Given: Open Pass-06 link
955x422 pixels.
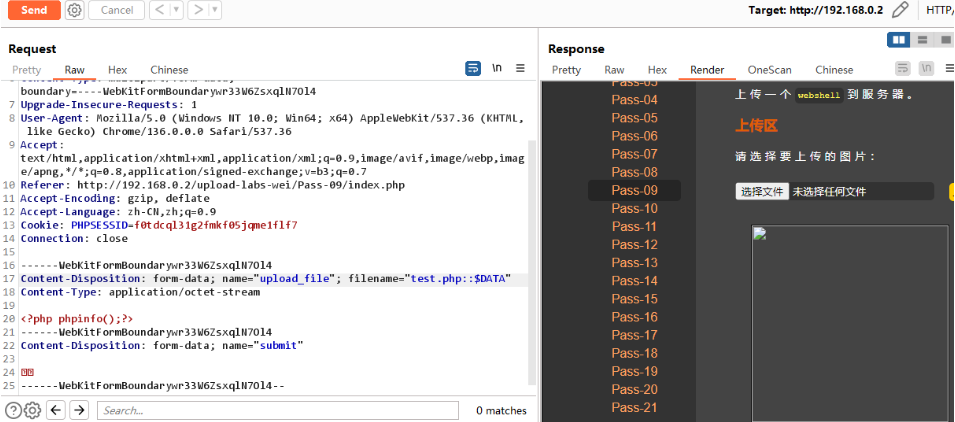Looking at the screenshot, I should pyautogui.click(x=635, y=136).
